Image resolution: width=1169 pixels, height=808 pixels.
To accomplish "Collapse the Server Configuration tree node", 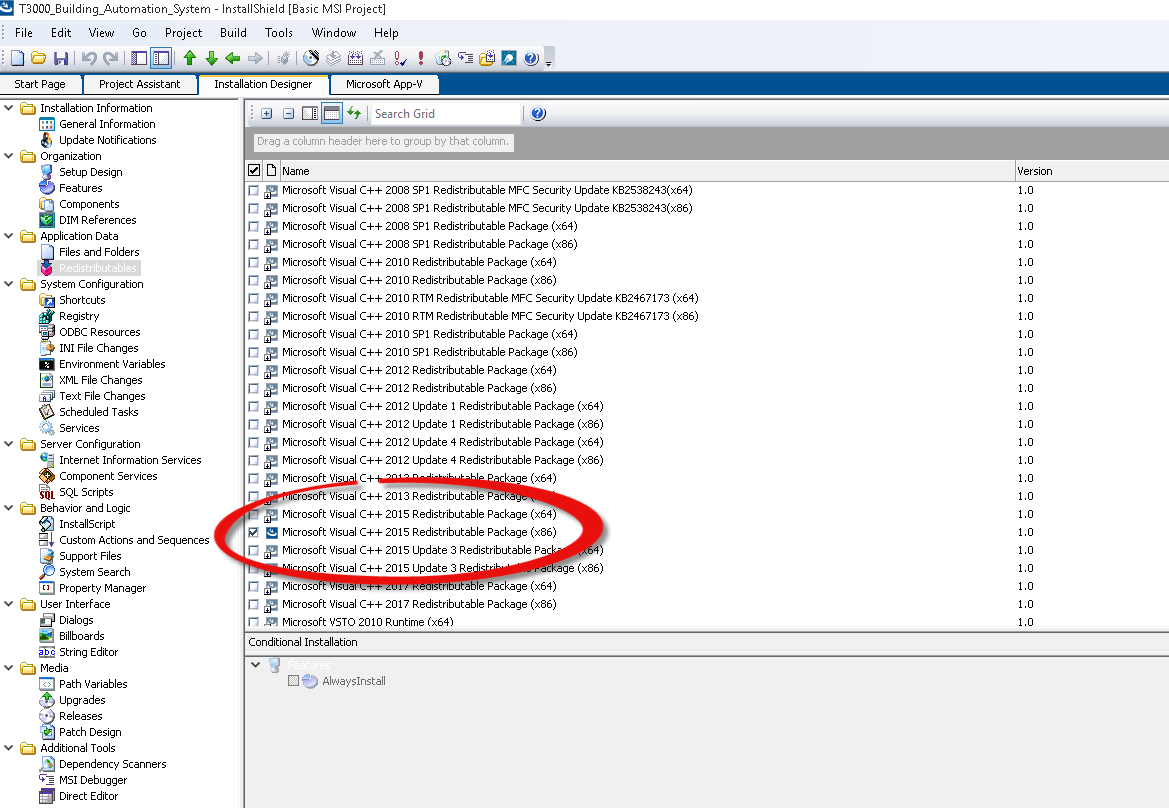I will click(9, 444).
